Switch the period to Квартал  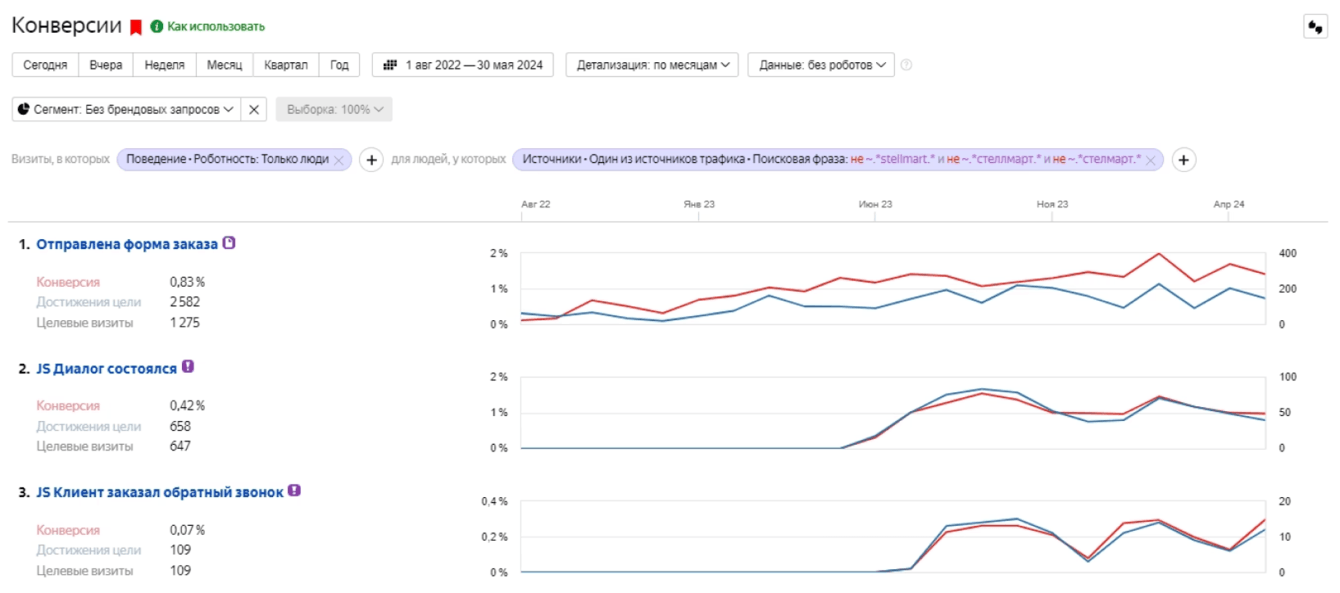point(286,65)
